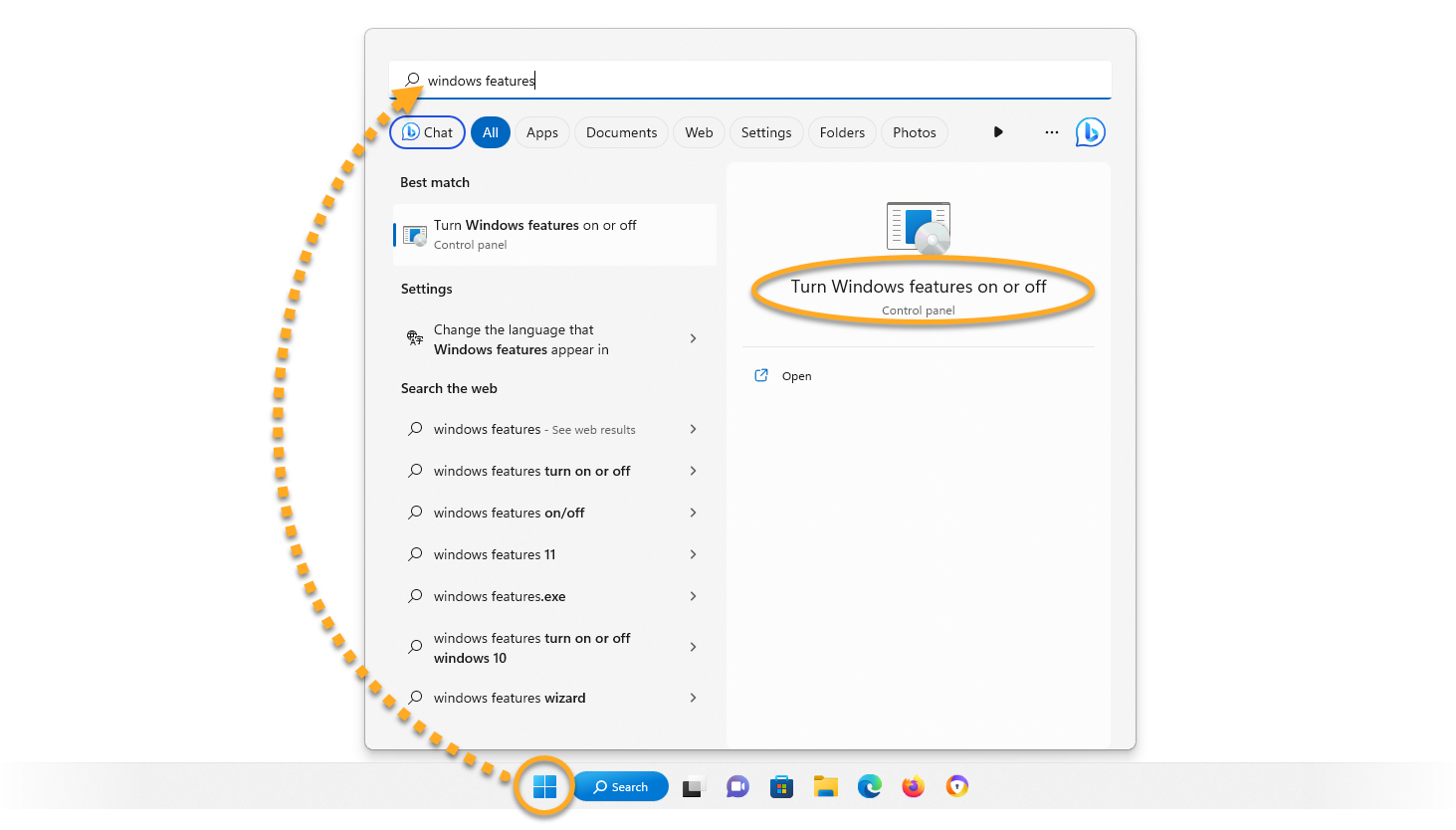
Task: Open File Explorer from the taskbar
Action: 825,787
